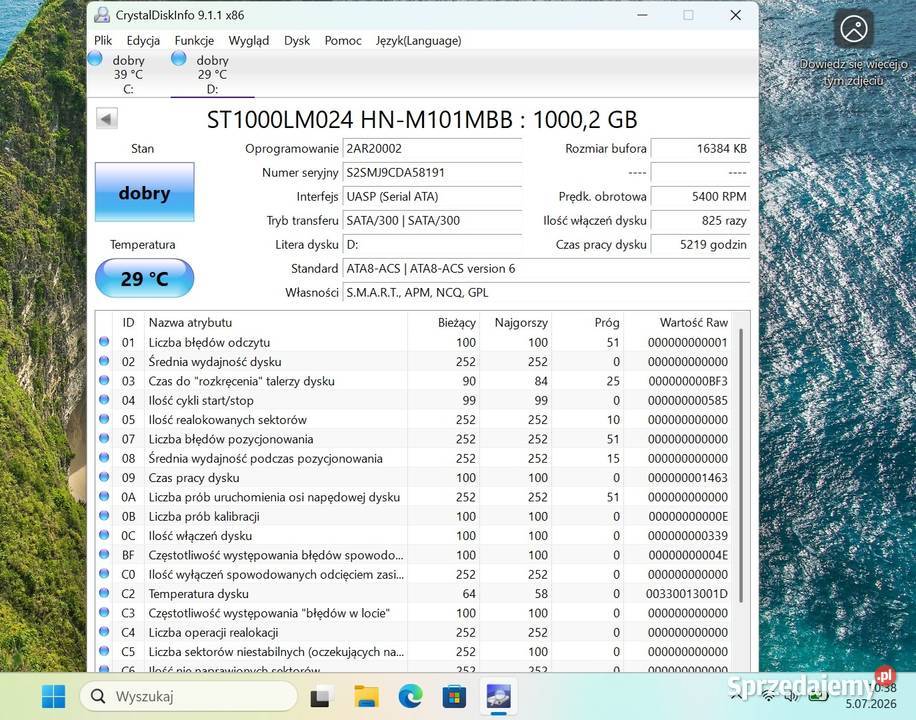The width and height of the screenshot is (916, 720).
Task: Open the Język(Language) menu
Action: pos(418,41)
